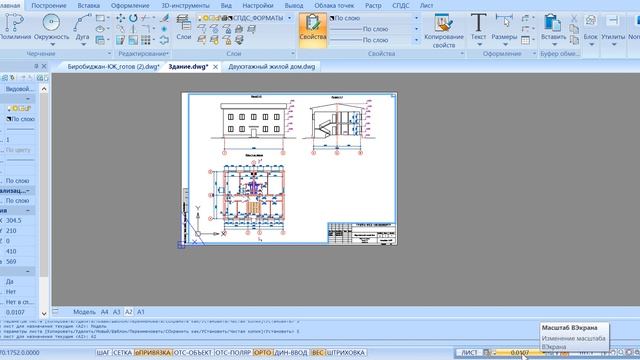640x360 pixels.
Task: Select the Circle (Окружность) tool
Action: pyautogui.click(x=51, y=27)
